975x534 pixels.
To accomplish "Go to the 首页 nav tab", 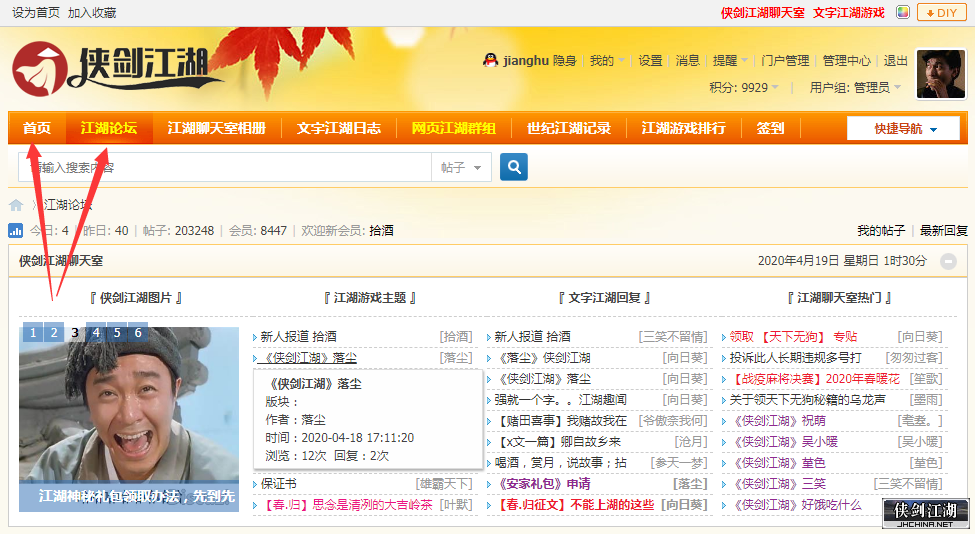I will pyautogui.click(x=37, y=128).
